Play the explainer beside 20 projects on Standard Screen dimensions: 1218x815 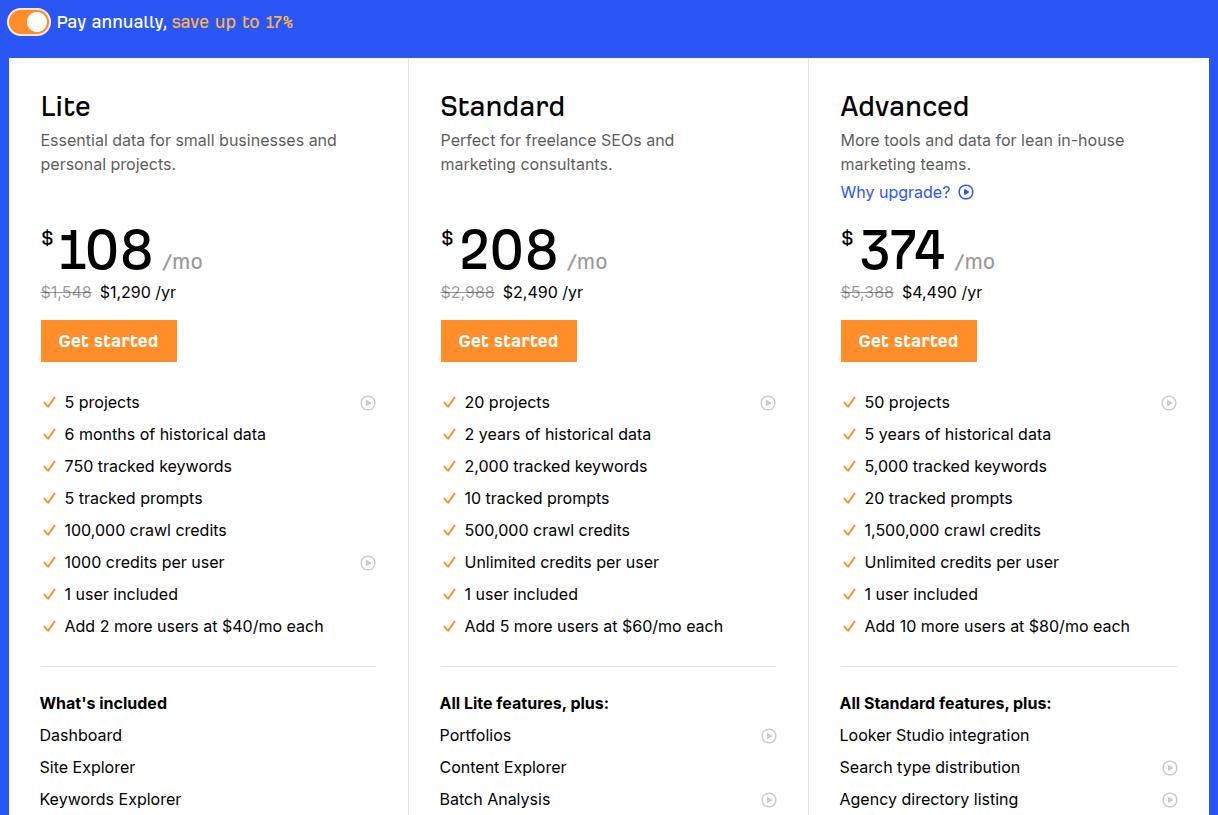pyautogui.click(x=768, y=402)
